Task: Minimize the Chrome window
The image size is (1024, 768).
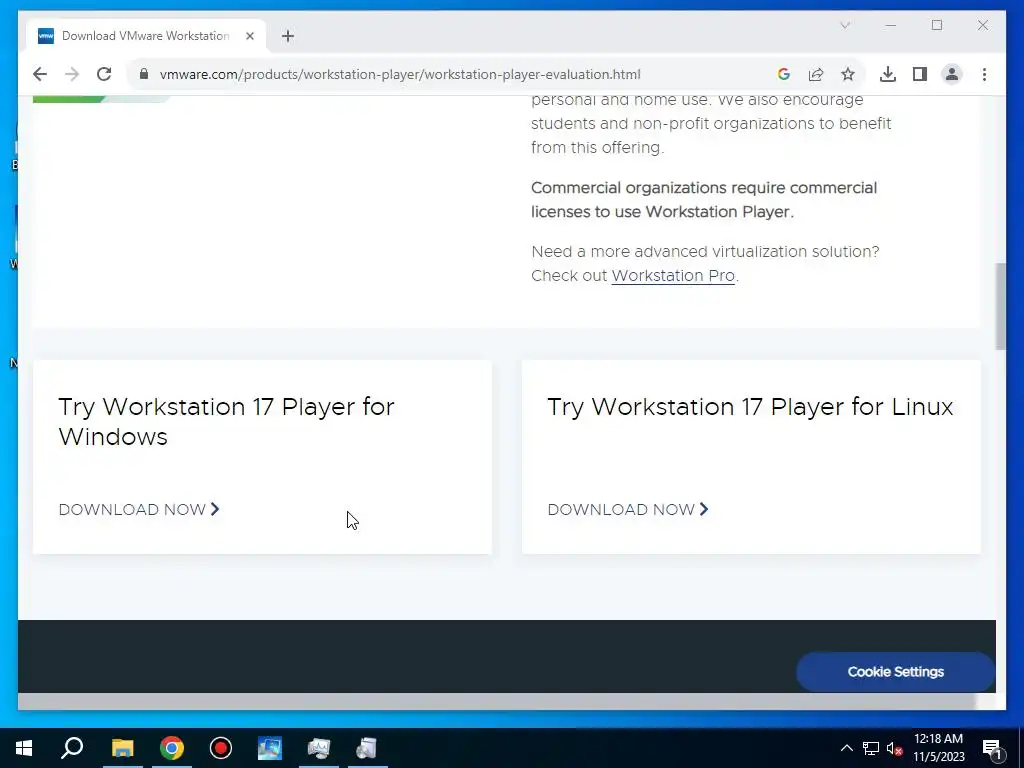Action: 891,25
